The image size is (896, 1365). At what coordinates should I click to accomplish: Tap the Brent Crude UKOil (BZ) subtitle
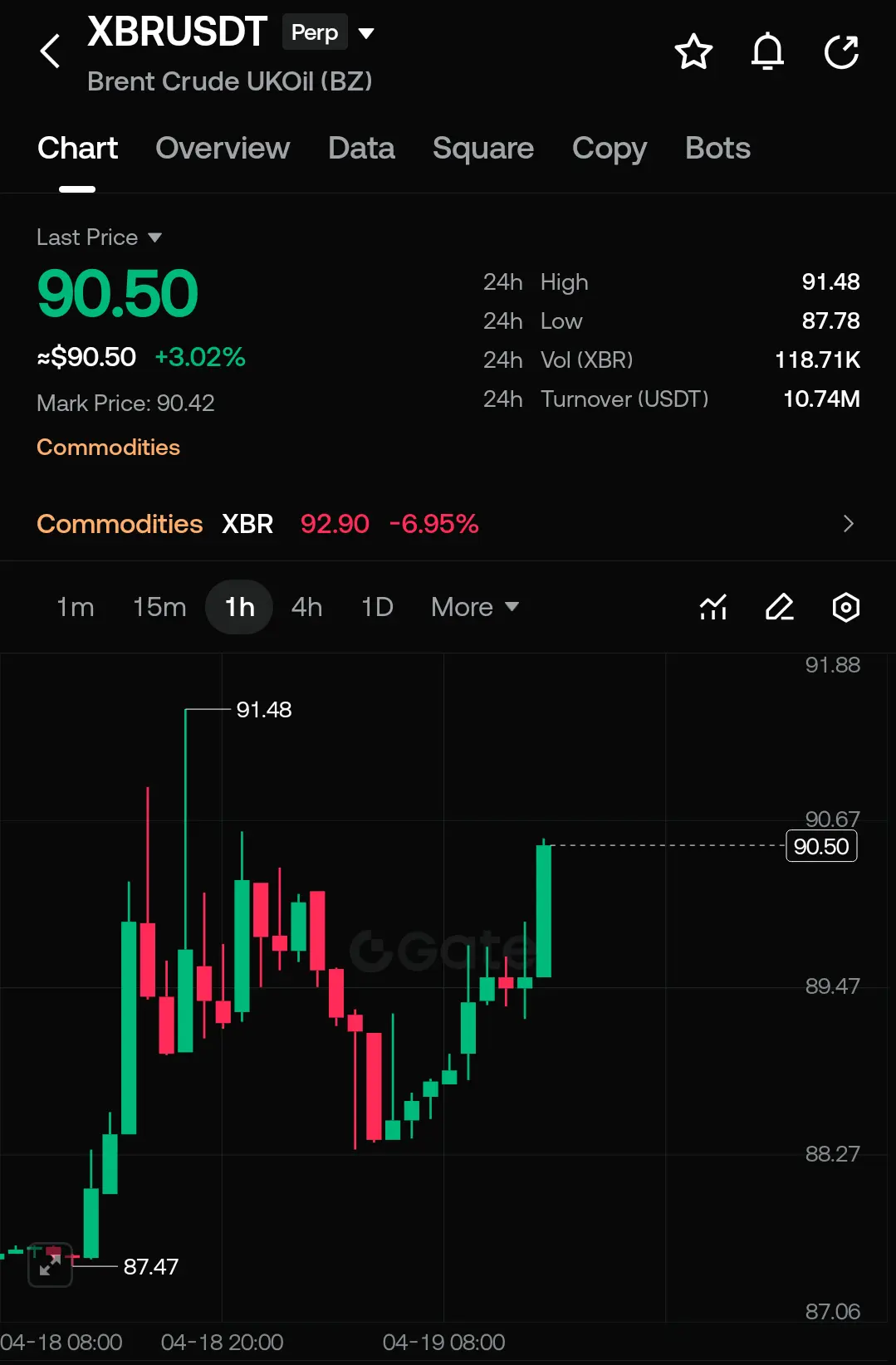(230, 81)
